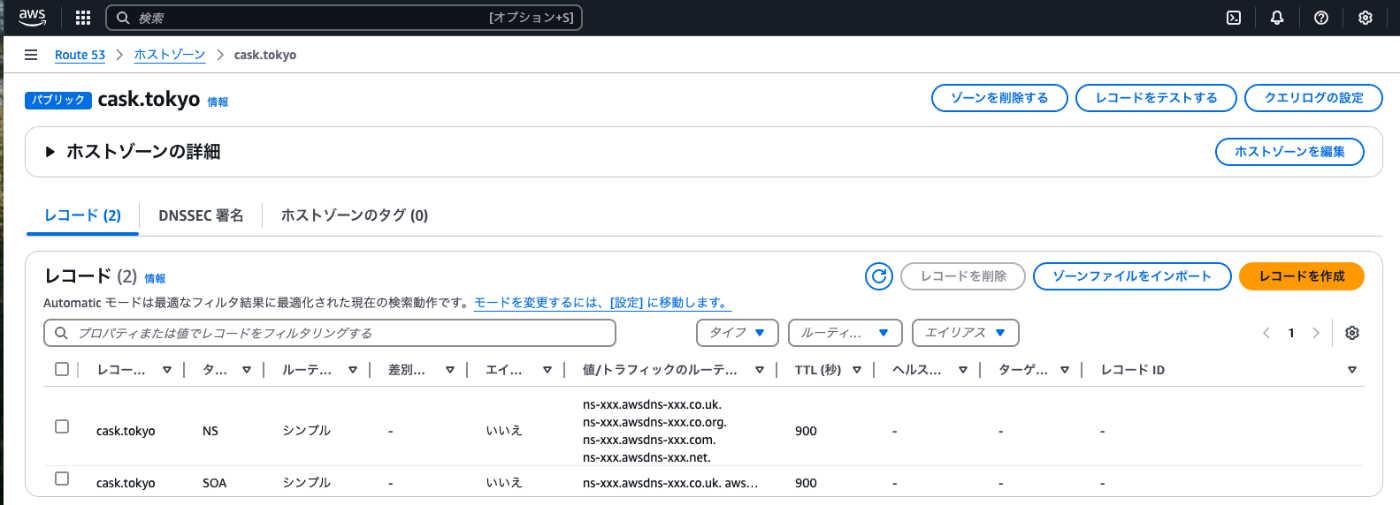Screen dimensions: 1400x505
Task: Click TTL 900 in the SOA row
Action: [x=806, y=483]
